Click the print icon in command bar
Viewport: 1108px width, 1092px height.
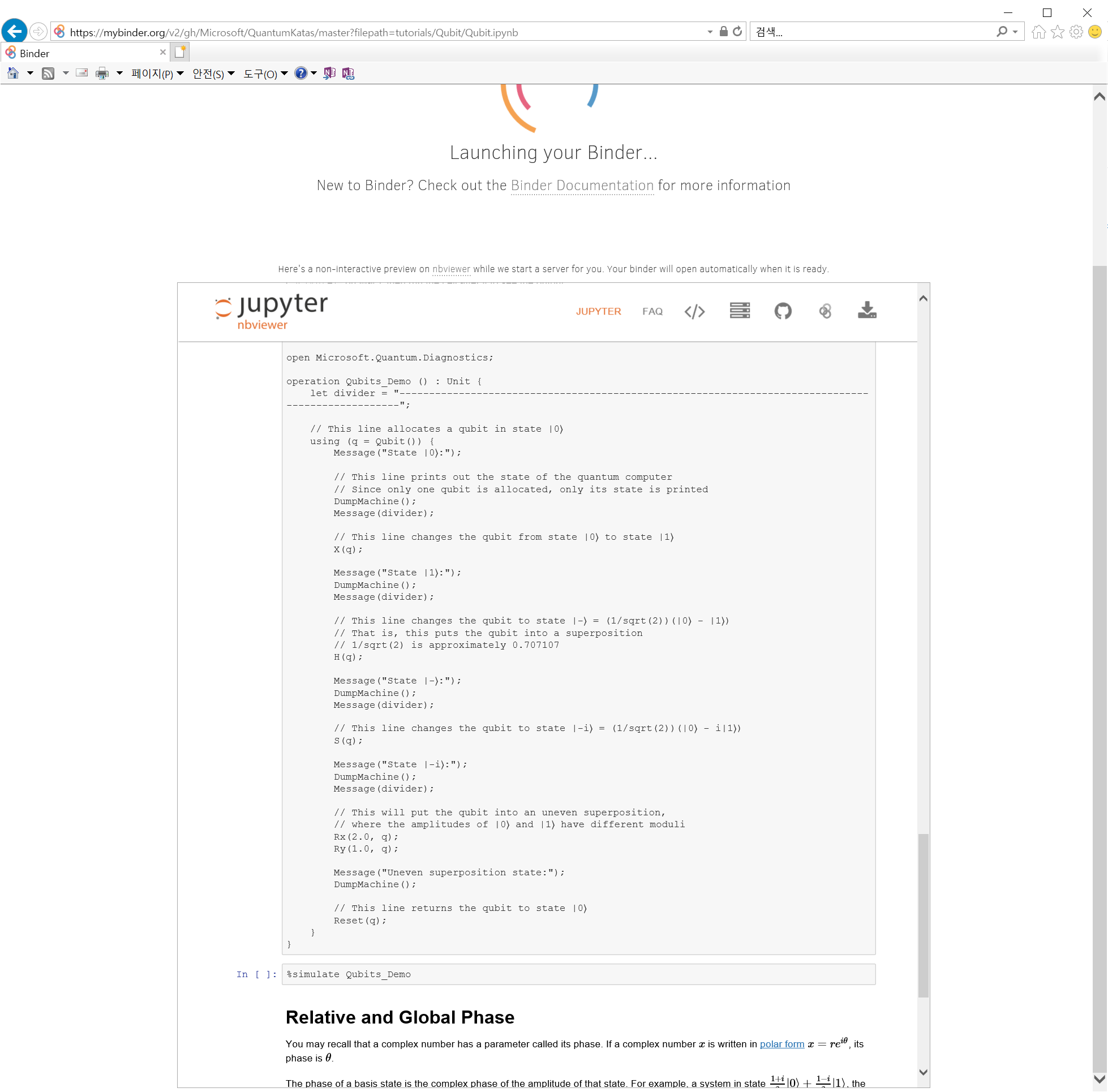(x=102, y=74)
